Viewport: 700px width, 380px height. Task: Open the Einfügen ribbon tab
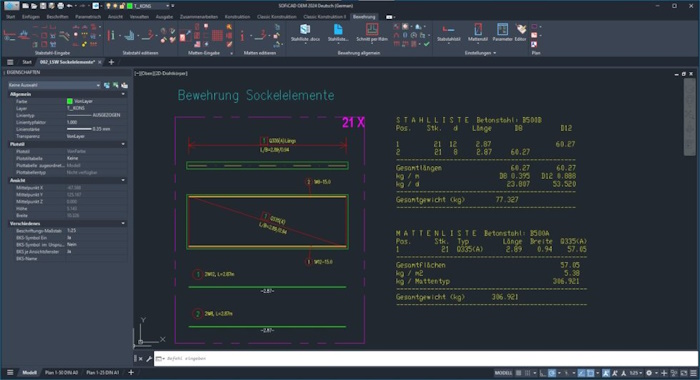[31, 17]
